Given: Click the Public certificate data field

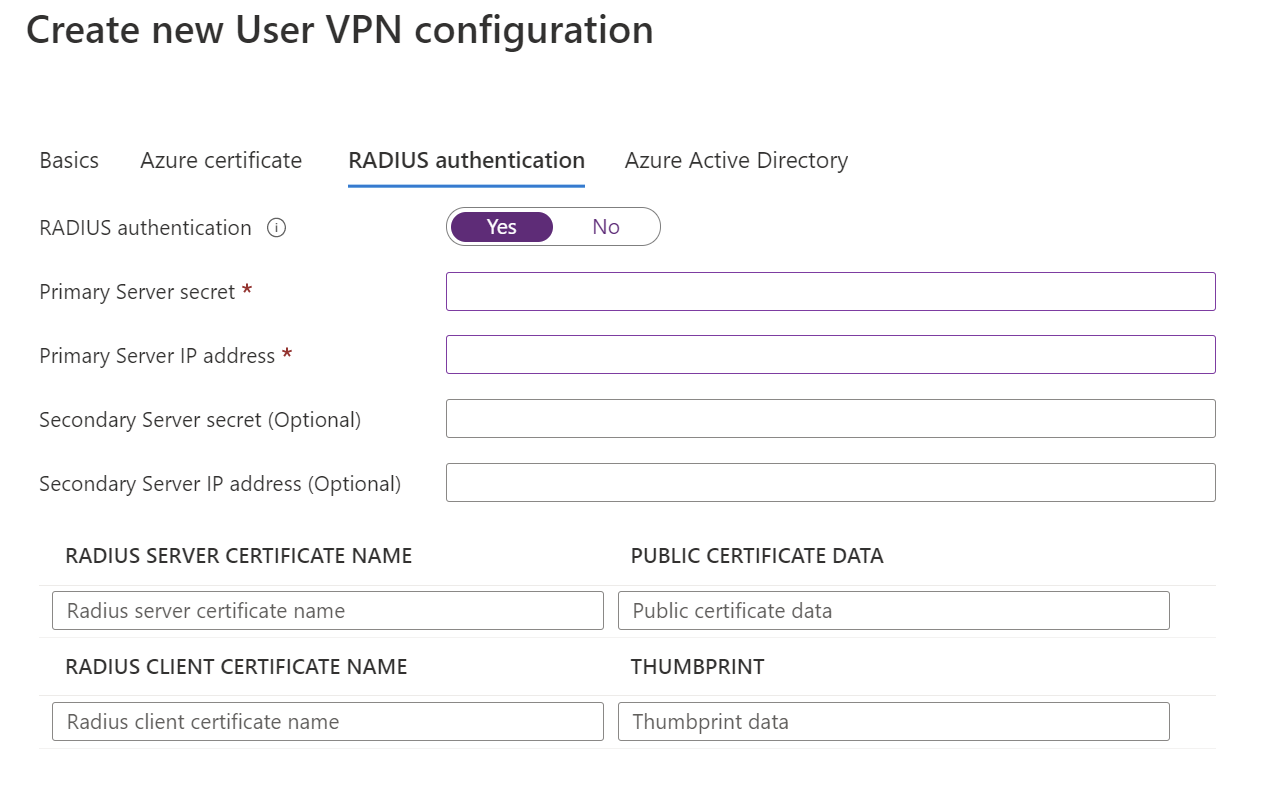Looking at the screenshot, I should (x=893, y=610).
